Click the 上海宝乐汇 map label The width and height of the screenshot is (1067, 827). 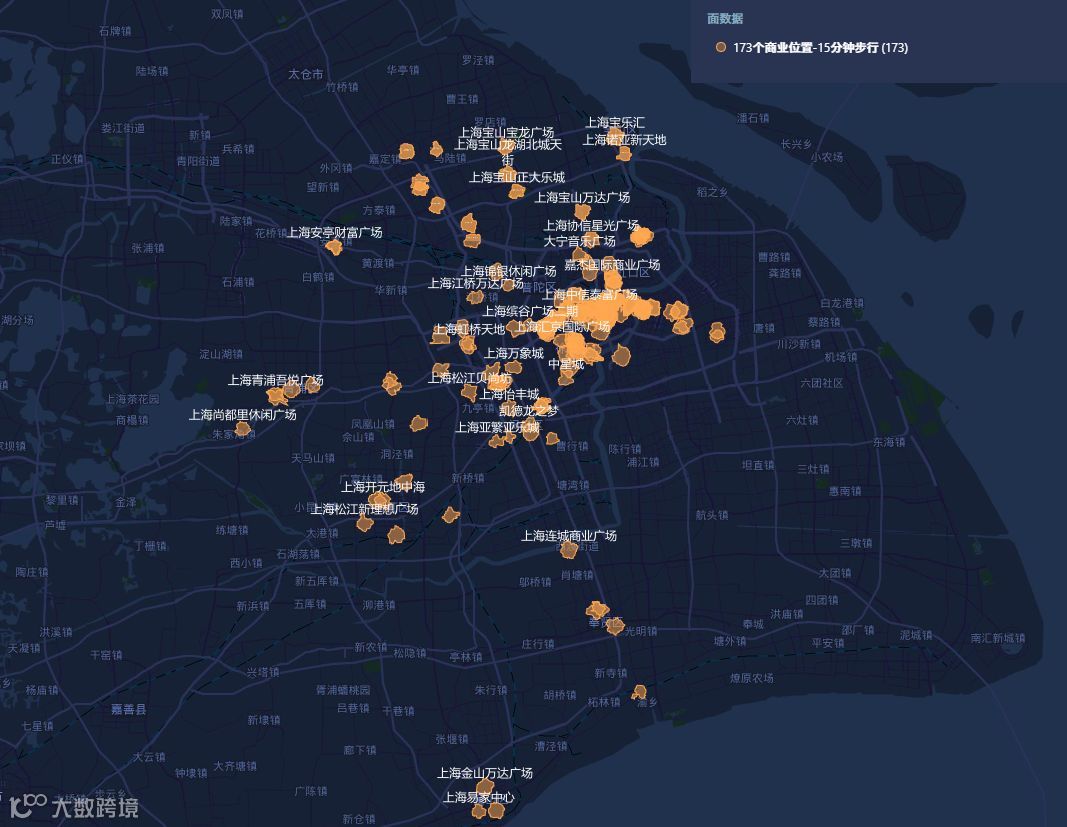[615, 123]
